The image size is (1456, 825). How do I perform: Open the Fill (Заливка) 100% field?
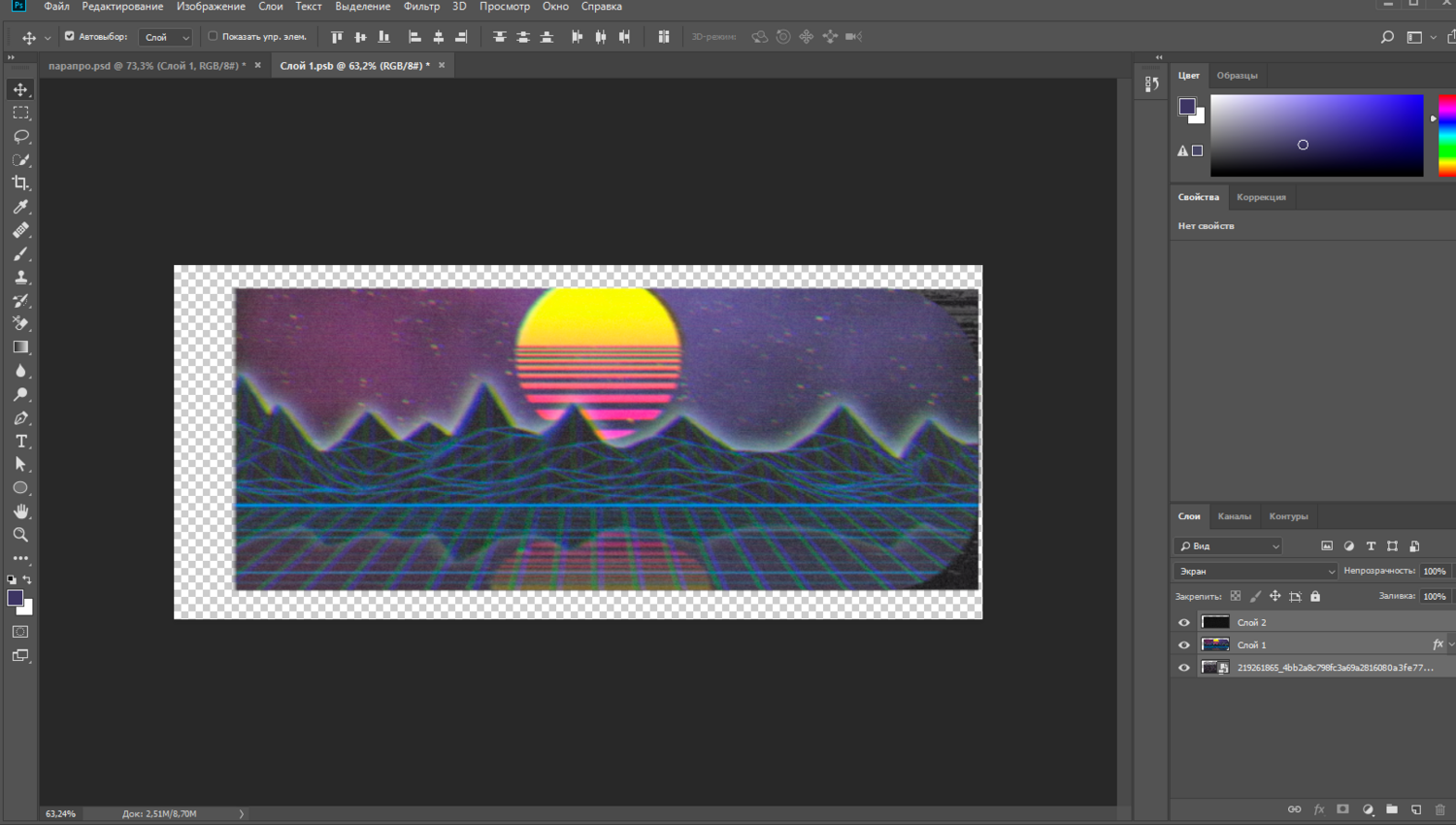click(x=1435, y=596)
